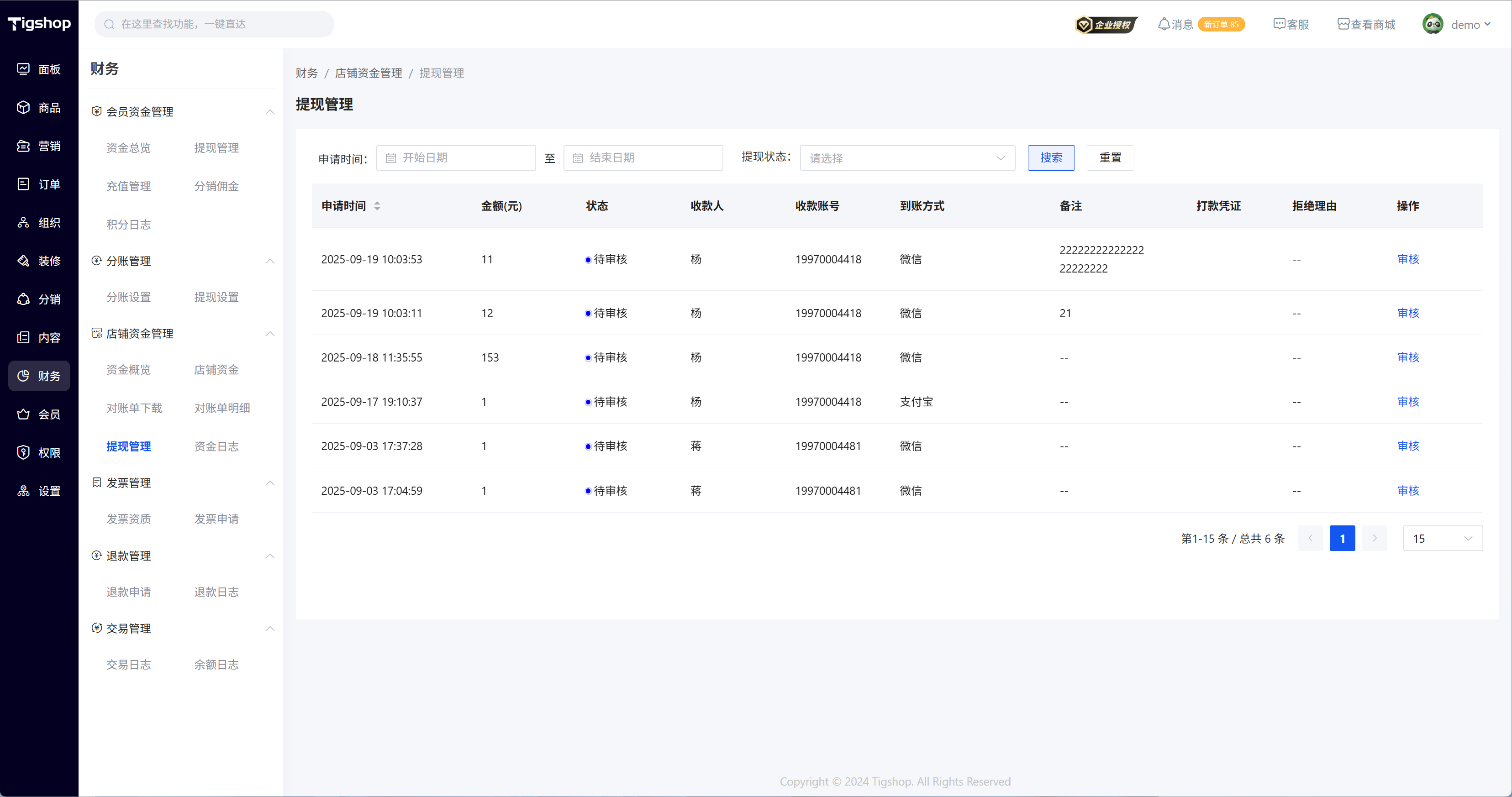Toggle sort on 申请时间 column
Image resolution: width=1512 pixels, height=797 pixels.
coord(377,206)
